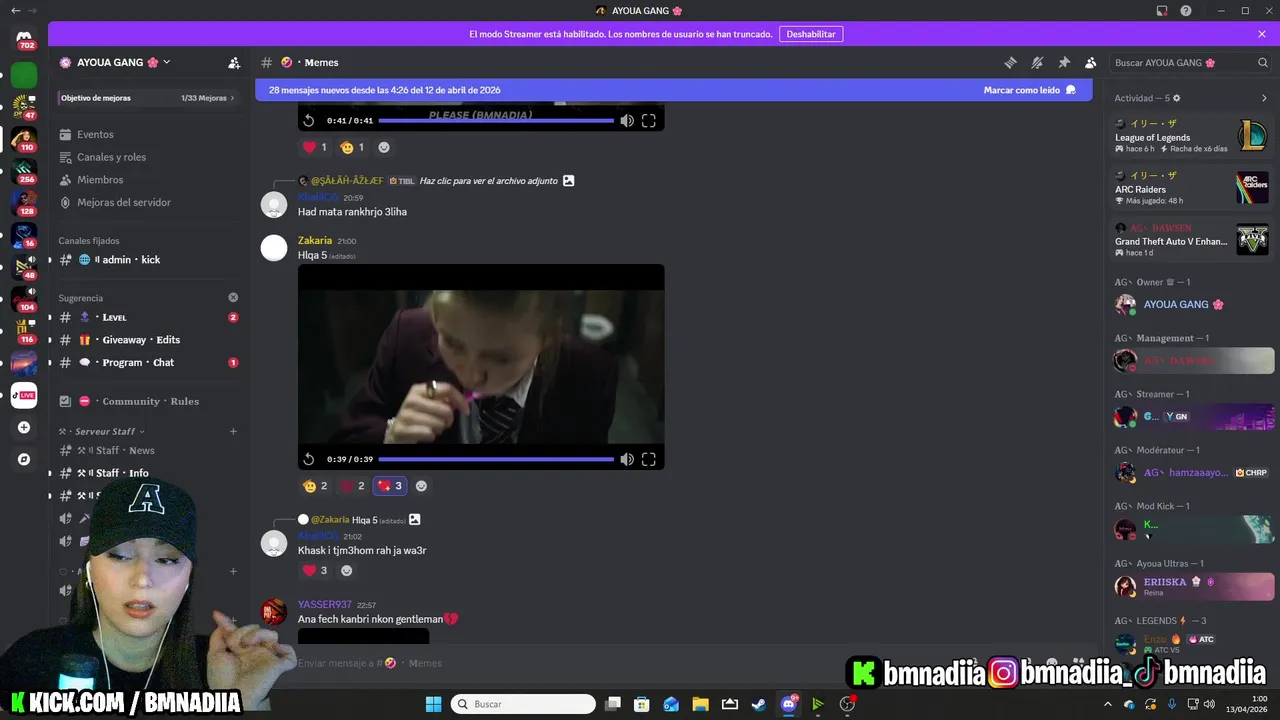Screen dimensions: 1280x720
Task: Mute Zakaria's 0:39 video
Action: click(x=627, y=459)
